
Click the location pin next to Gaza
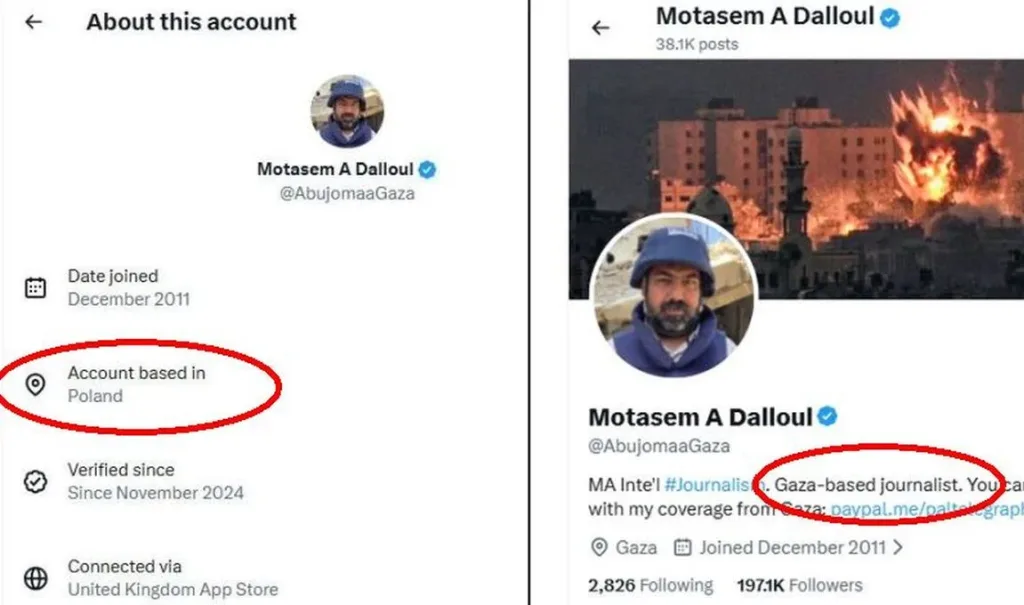[x=599, y=547]
